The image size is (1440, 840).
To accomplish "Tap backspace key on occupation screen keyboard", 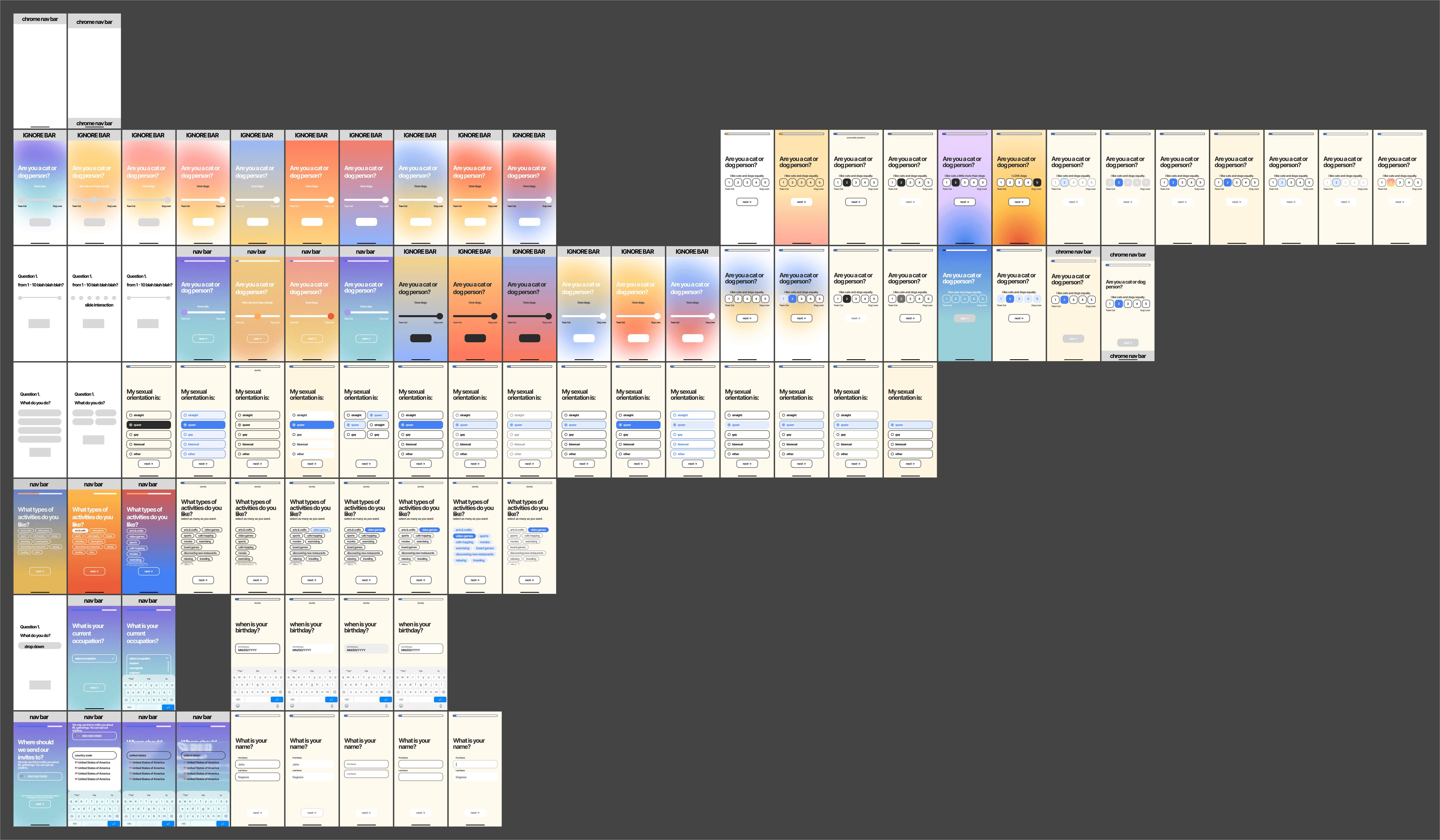I will 172,699.
